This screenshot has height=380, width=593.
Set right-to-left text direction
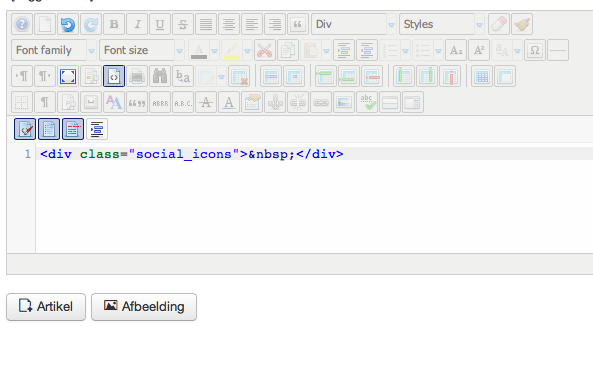pos(45,76)
